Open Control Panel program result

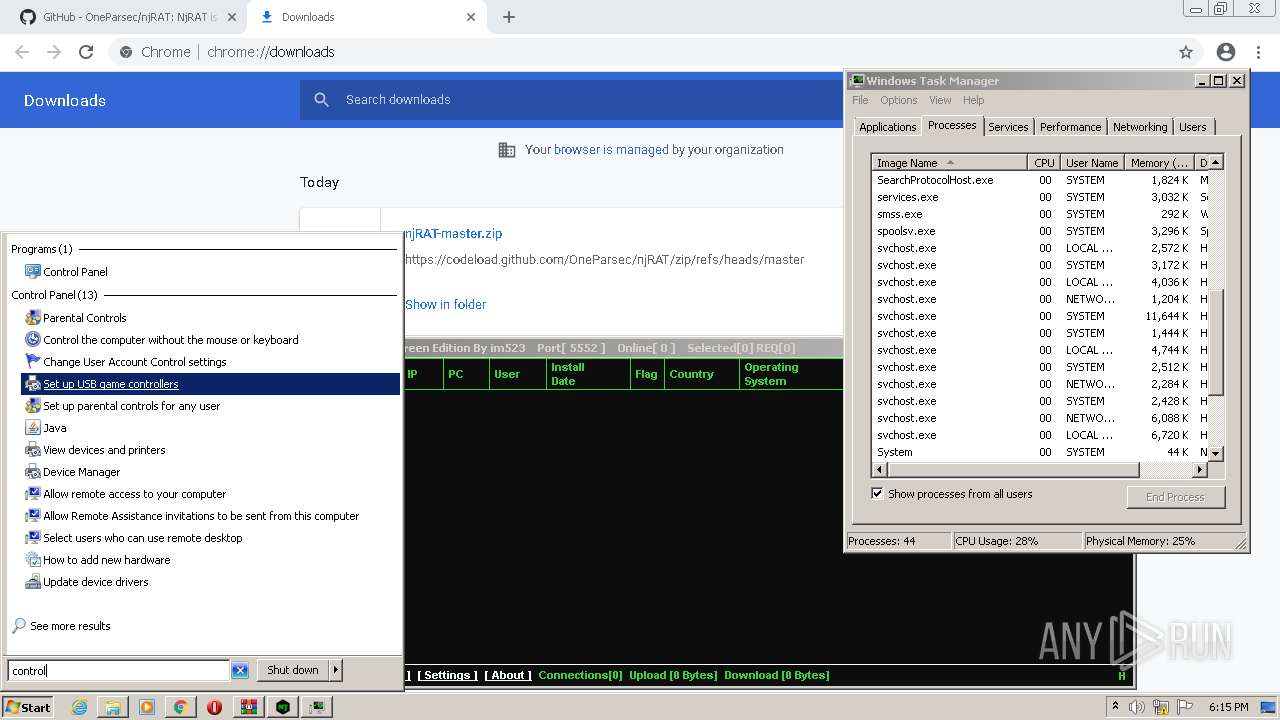click(x=75, y=272)
